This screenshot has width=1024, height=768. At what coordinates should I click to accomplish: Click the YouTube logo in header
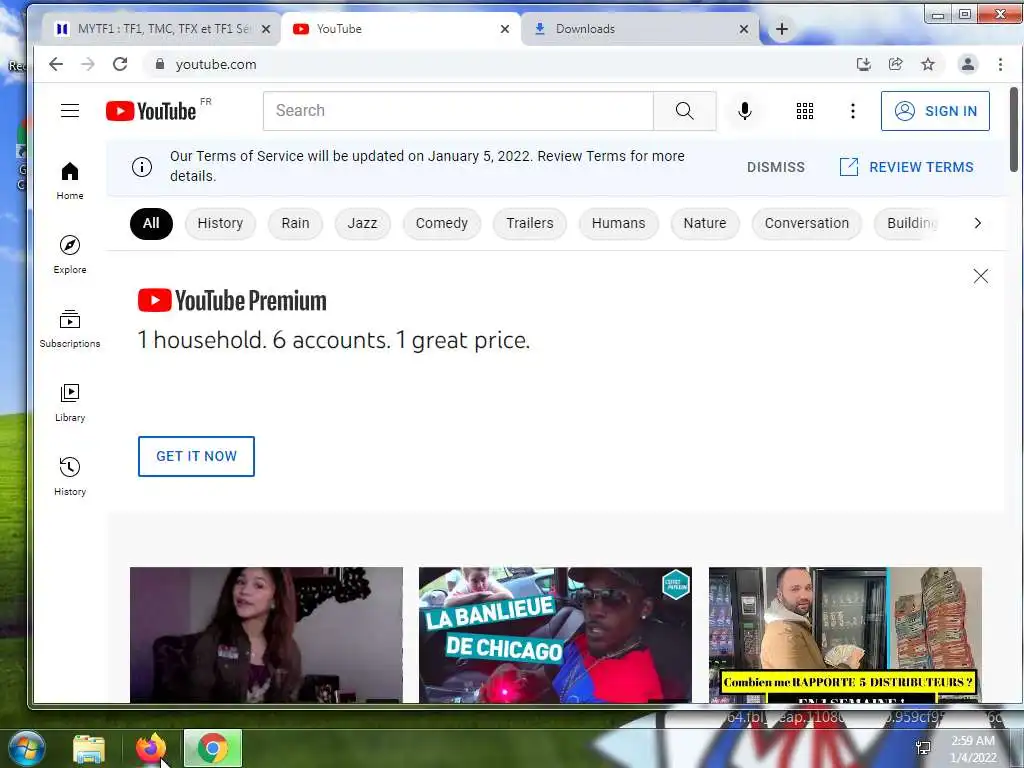[x=151, y=111]
